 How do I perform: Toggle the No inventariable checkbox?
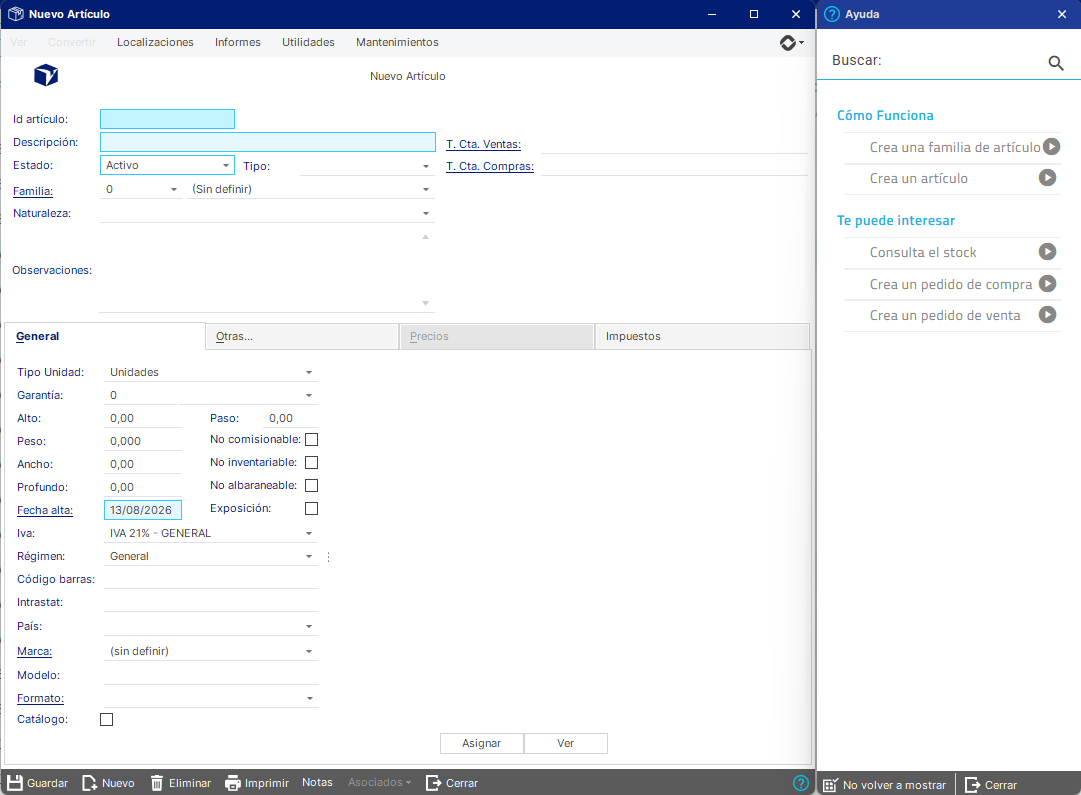[312, 463]
